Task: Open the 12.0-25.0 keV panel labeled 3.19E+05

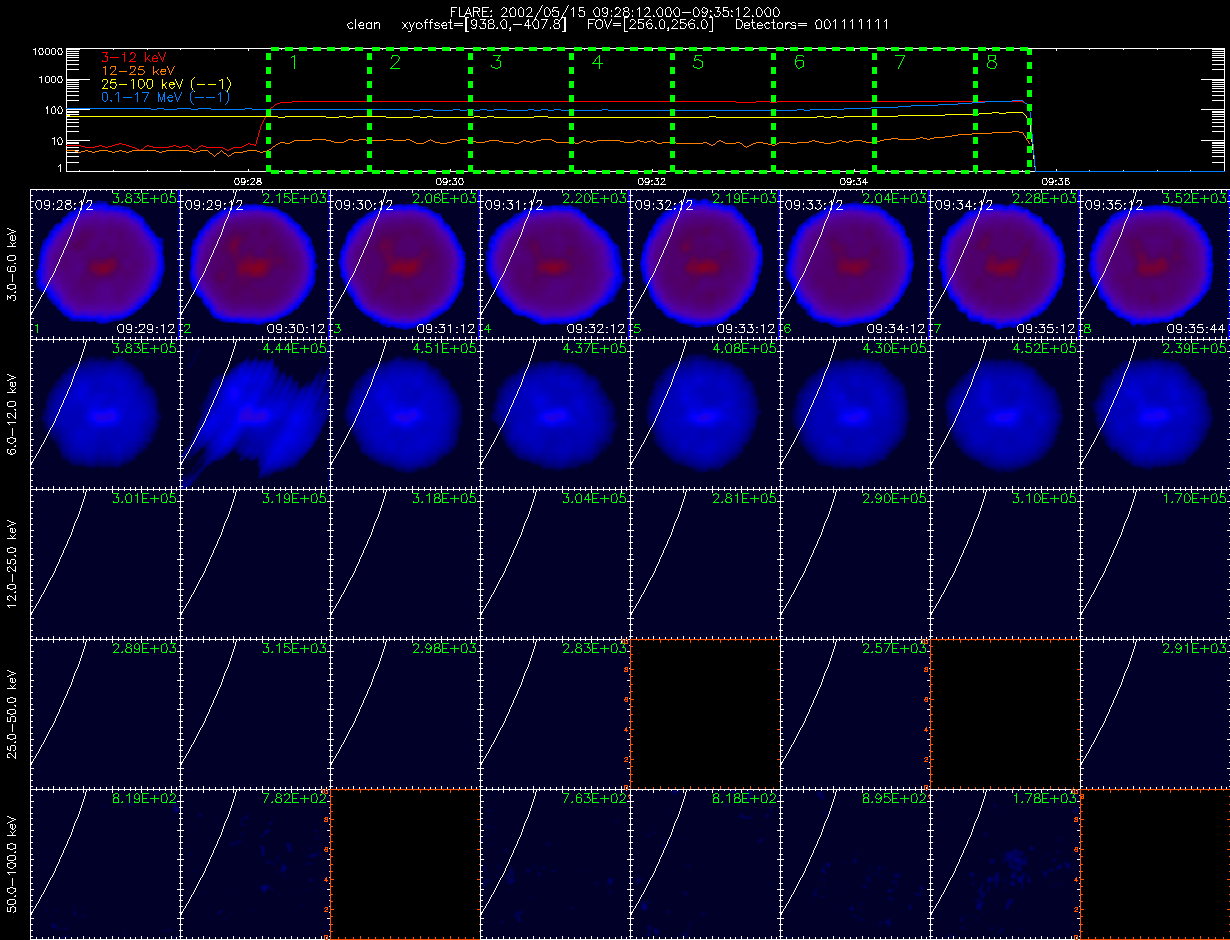Action: pos(255,563)
